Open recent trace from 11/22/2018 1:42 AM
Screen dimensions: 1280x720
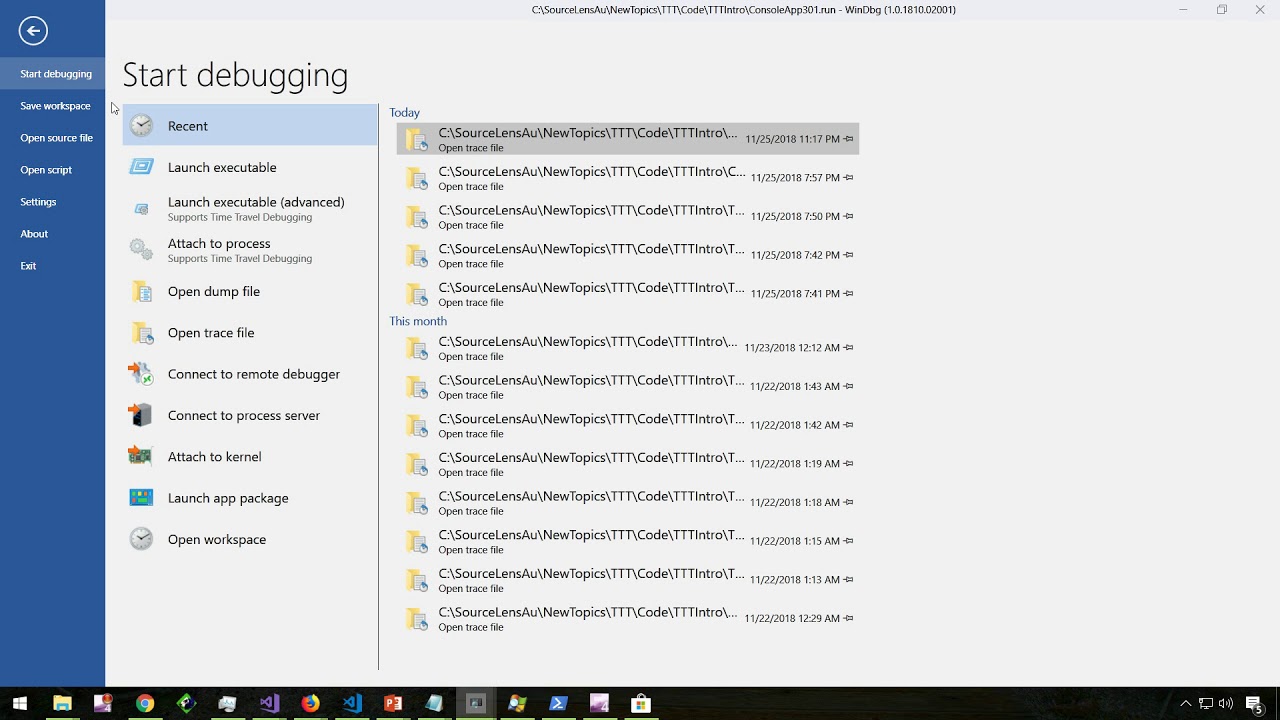tap(628, 425)
